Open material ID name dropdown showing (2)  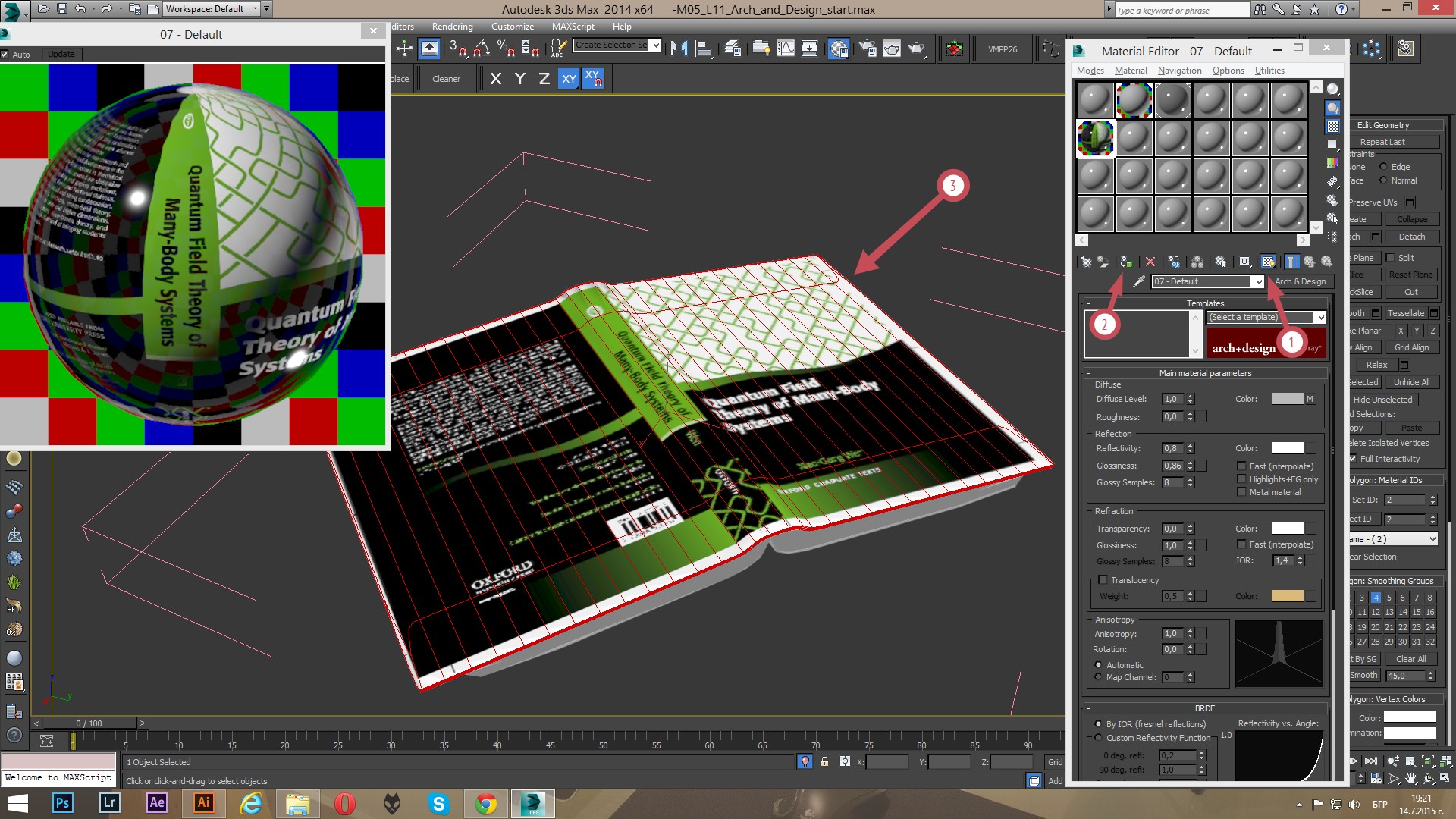pos(1432,539)
